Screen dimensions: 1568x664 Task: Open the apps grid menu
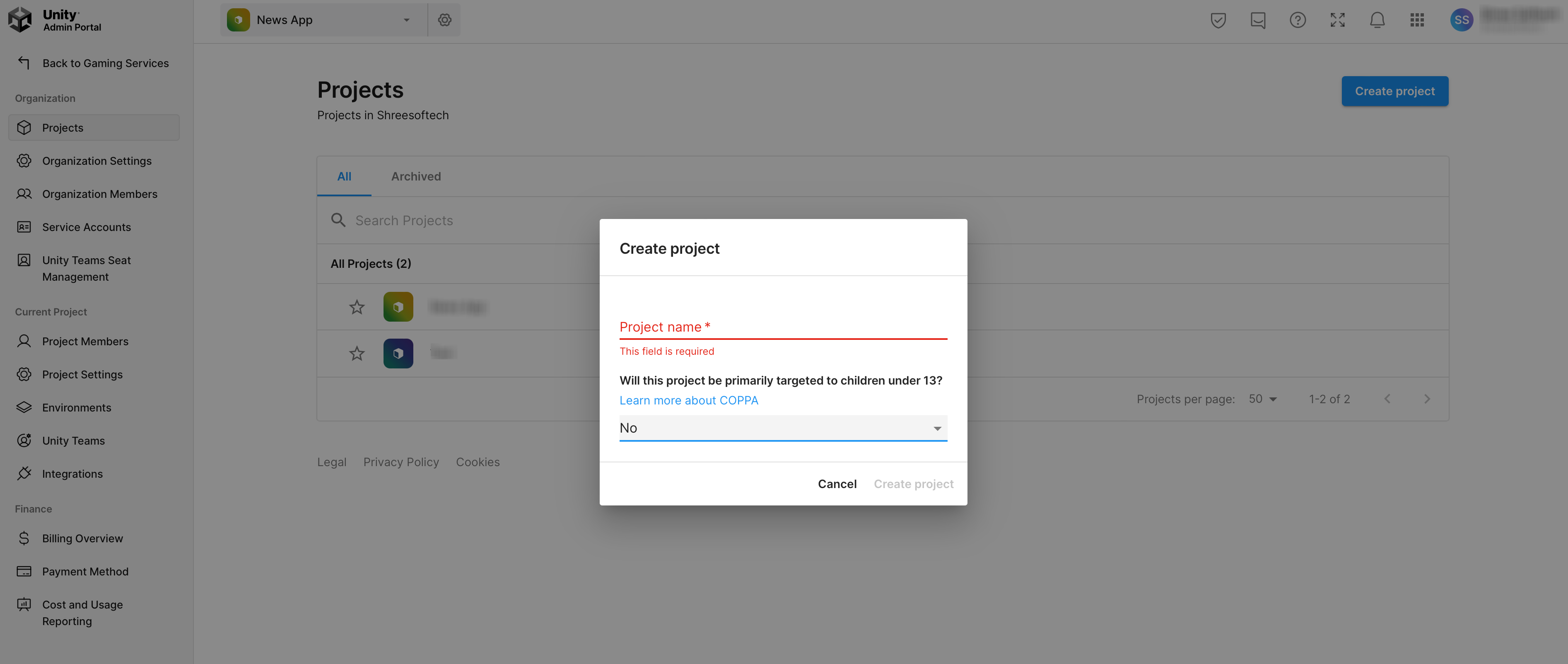tap(1416, 20)
